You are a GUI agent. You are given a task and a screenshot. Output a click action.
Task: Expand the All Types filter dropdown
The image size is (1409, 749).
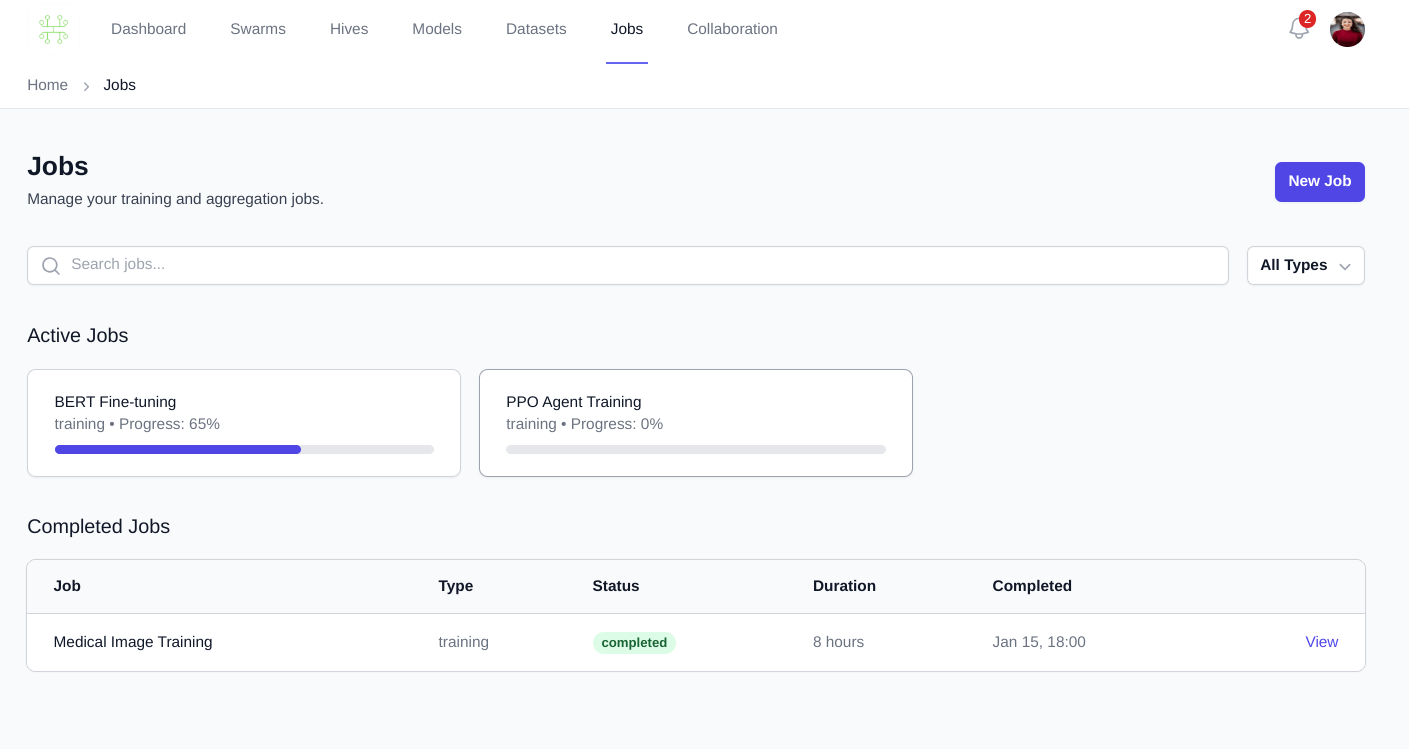pyautogui.click(x=1304, y=266)
